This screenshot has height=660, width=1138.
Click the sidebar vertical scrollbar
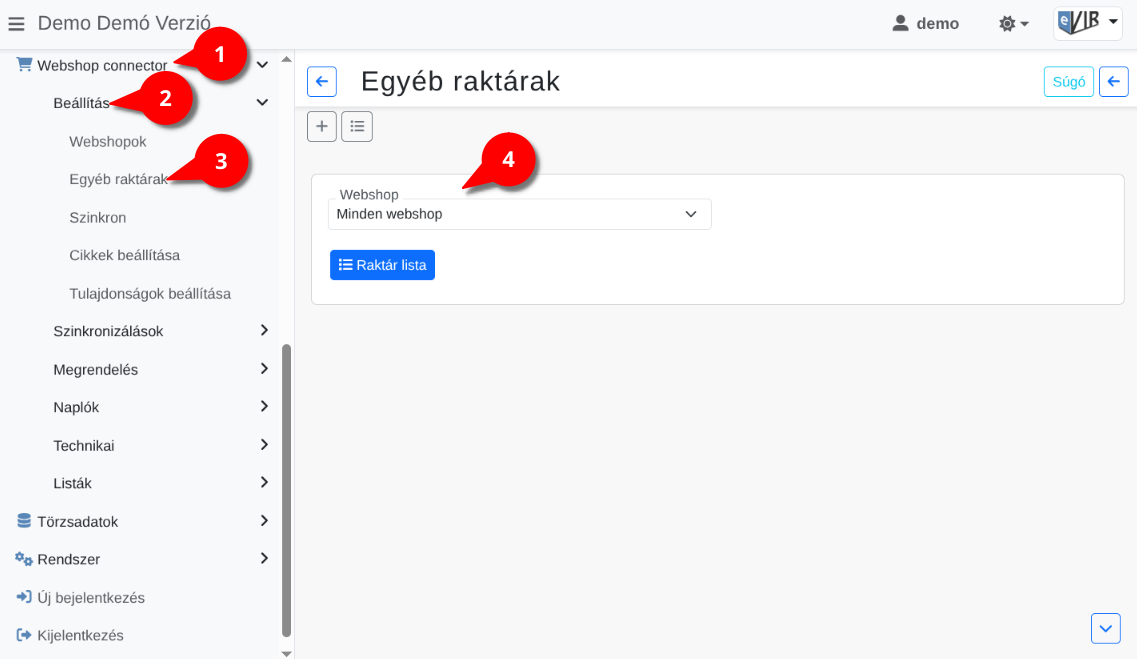287,490
